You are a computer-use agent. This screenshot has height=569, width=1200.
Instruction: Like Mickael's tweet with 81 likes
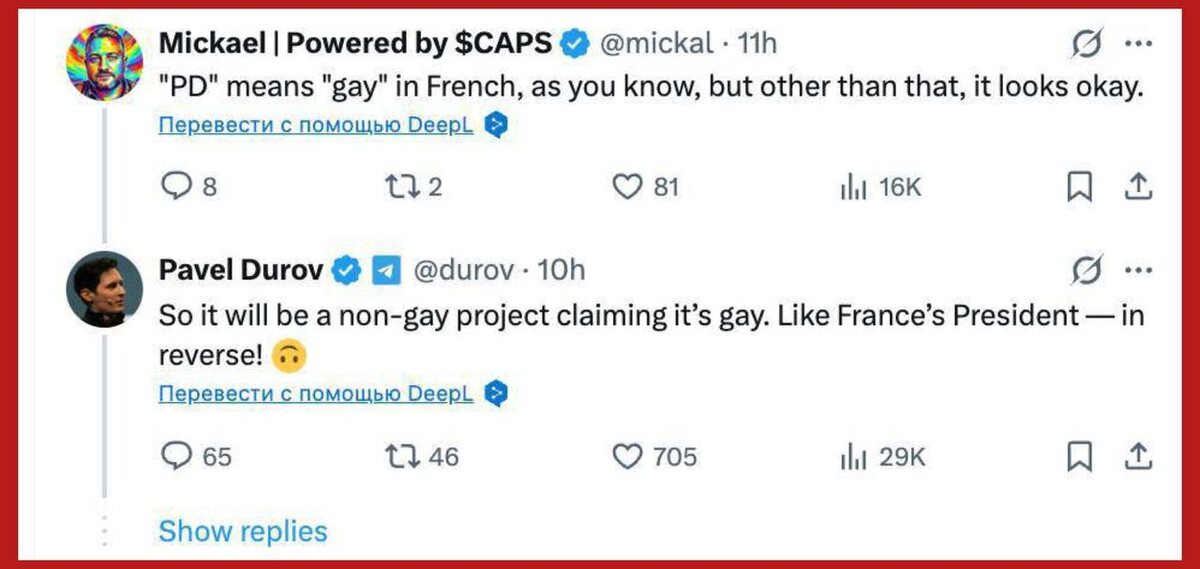627,187
